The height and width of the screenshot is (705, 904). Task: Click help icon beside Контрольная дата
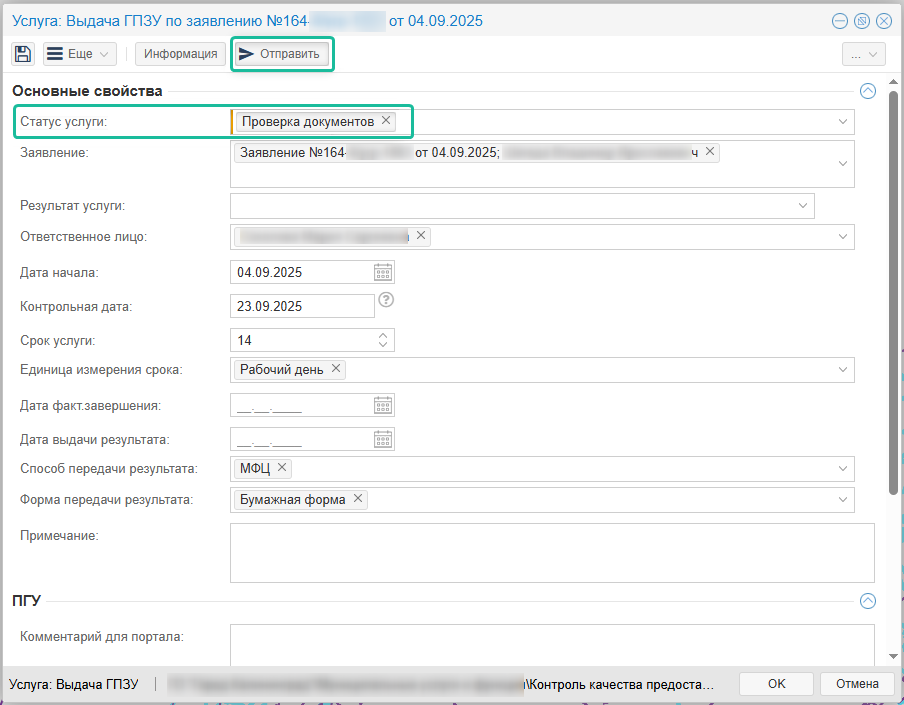click(387, 300)
